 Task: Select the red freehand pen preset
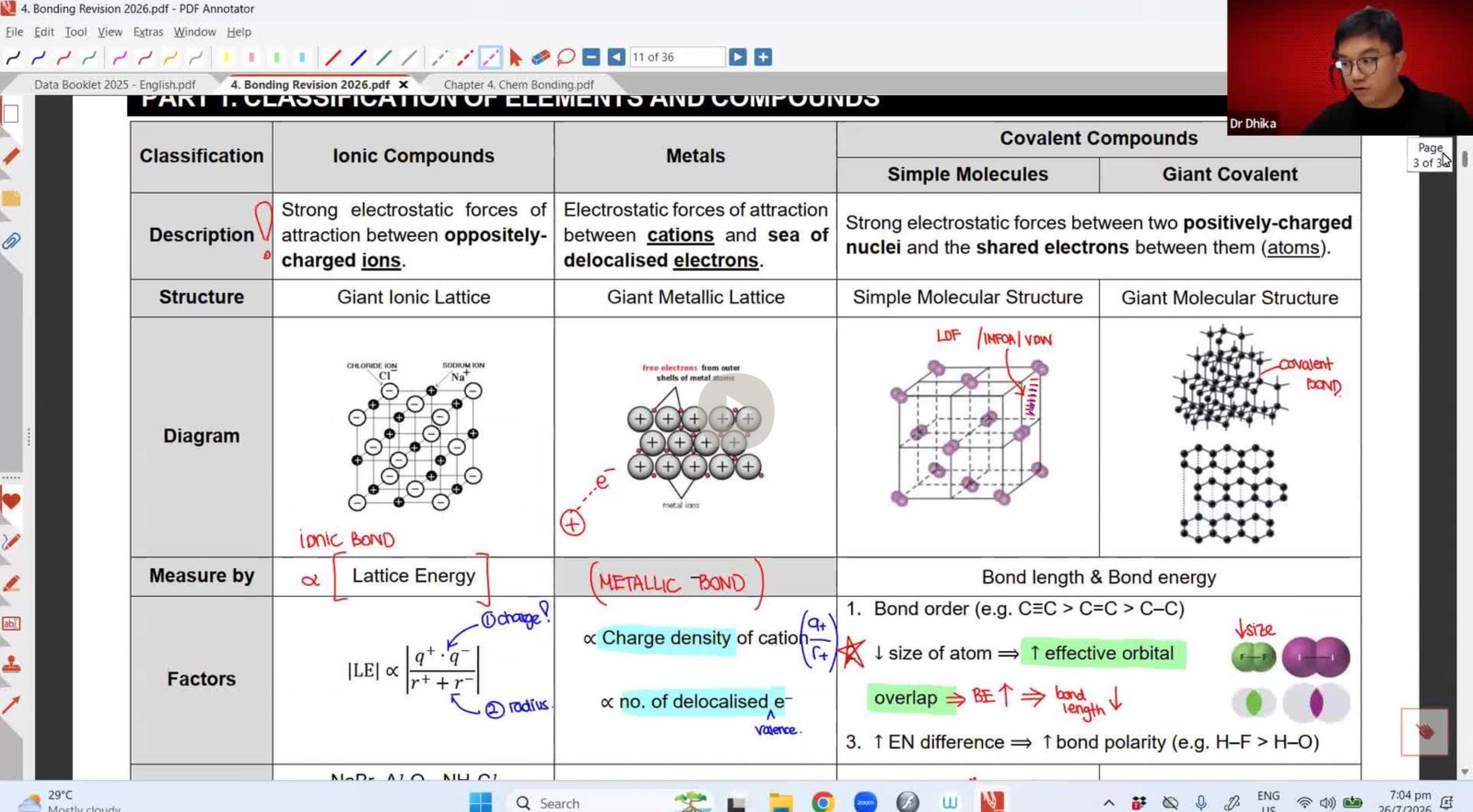tap(64, 57)
